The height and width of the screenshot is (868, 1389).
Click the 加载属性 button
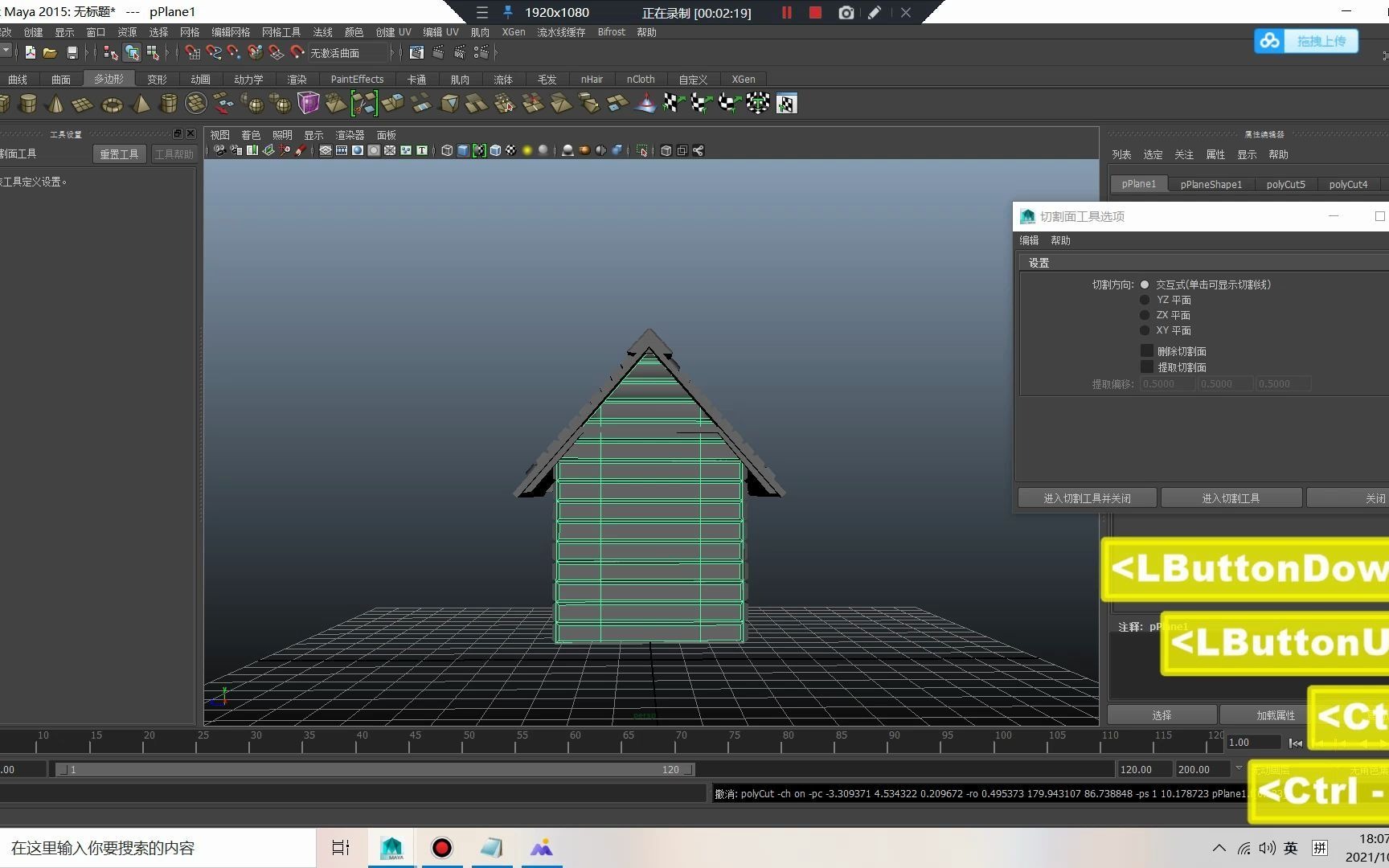(x=1276, y=714)
